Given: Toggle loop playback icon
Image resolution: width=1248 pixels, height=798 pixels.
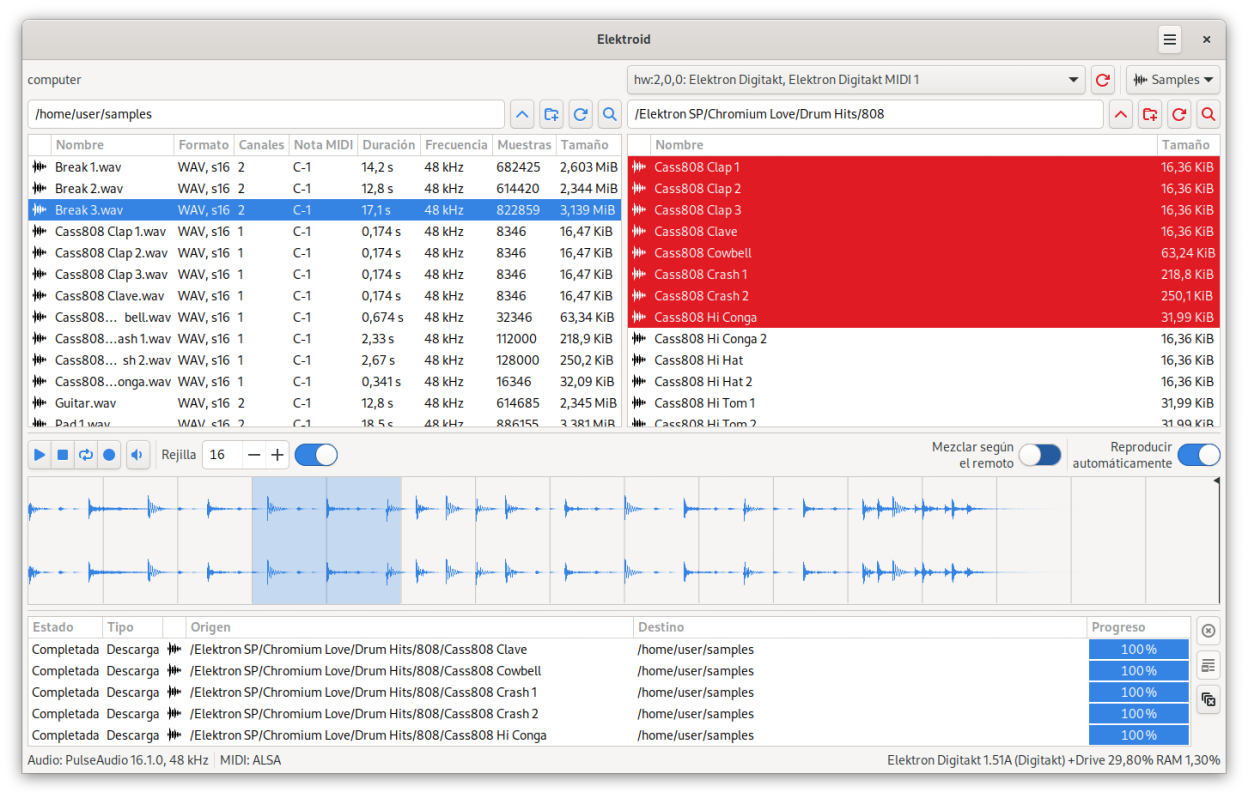Looking at the screenshot, I should (x=86, y=455).
